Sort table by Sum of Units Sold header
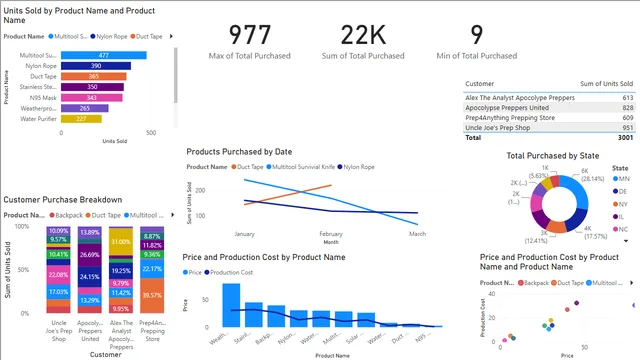The image size is (640, 360). [607, 84]
